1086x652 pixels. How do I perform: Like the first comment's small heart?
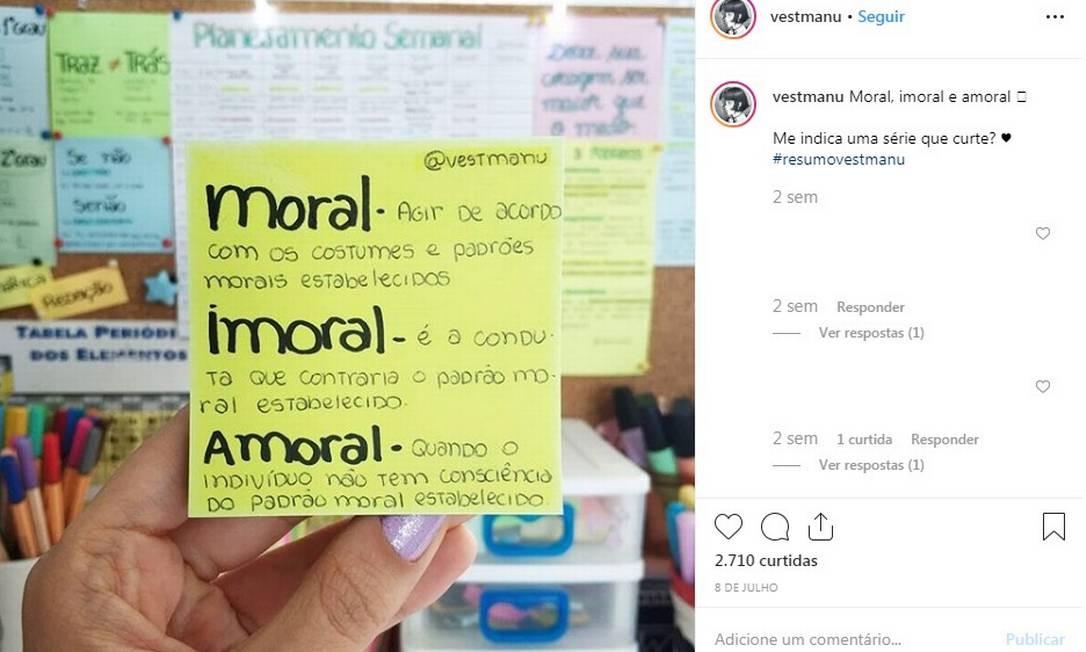click(1043, 234)
